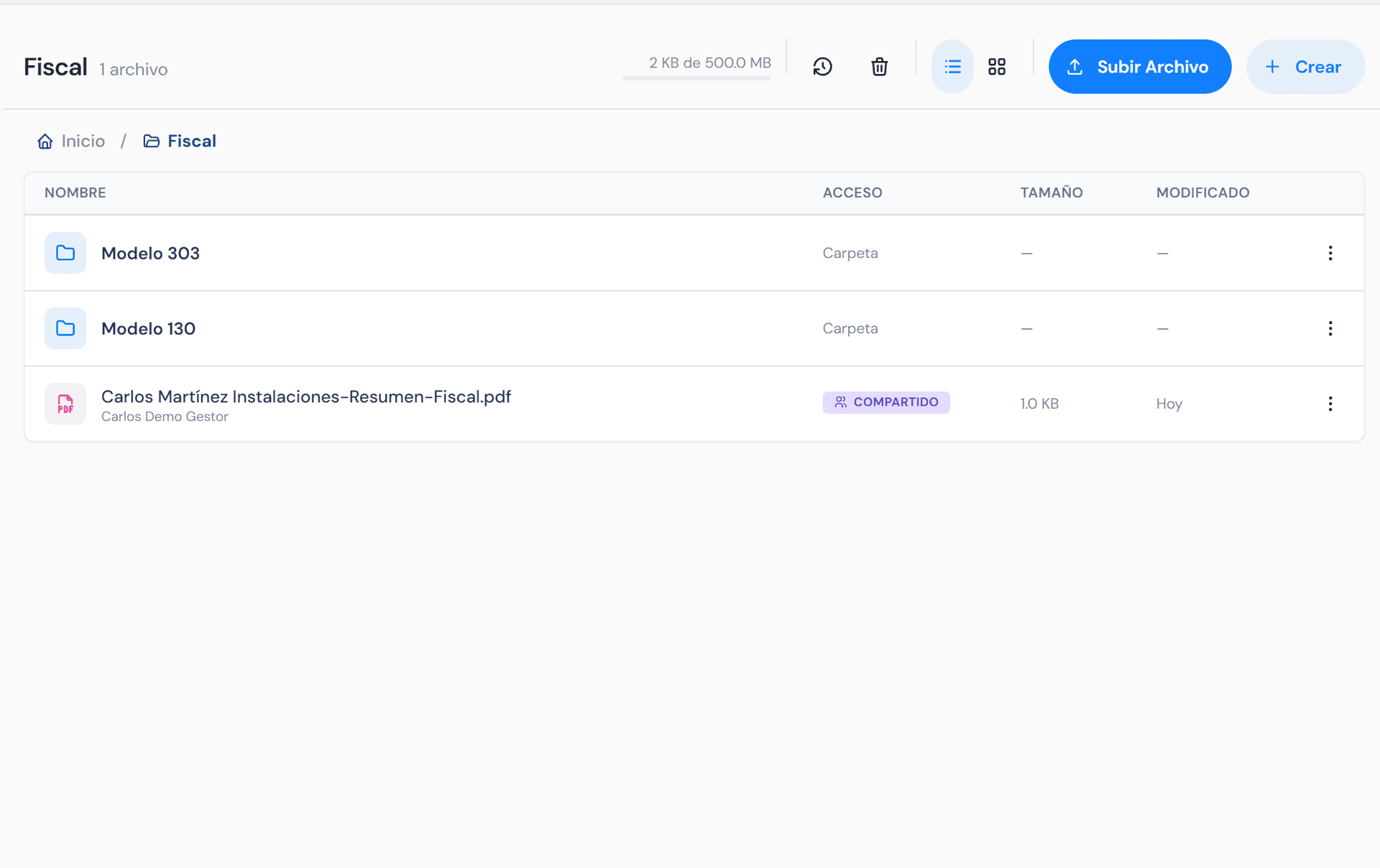Viewport: 1380px width, 868px height.
Task: Switch to grid view
Action: (x=996, y=67)
